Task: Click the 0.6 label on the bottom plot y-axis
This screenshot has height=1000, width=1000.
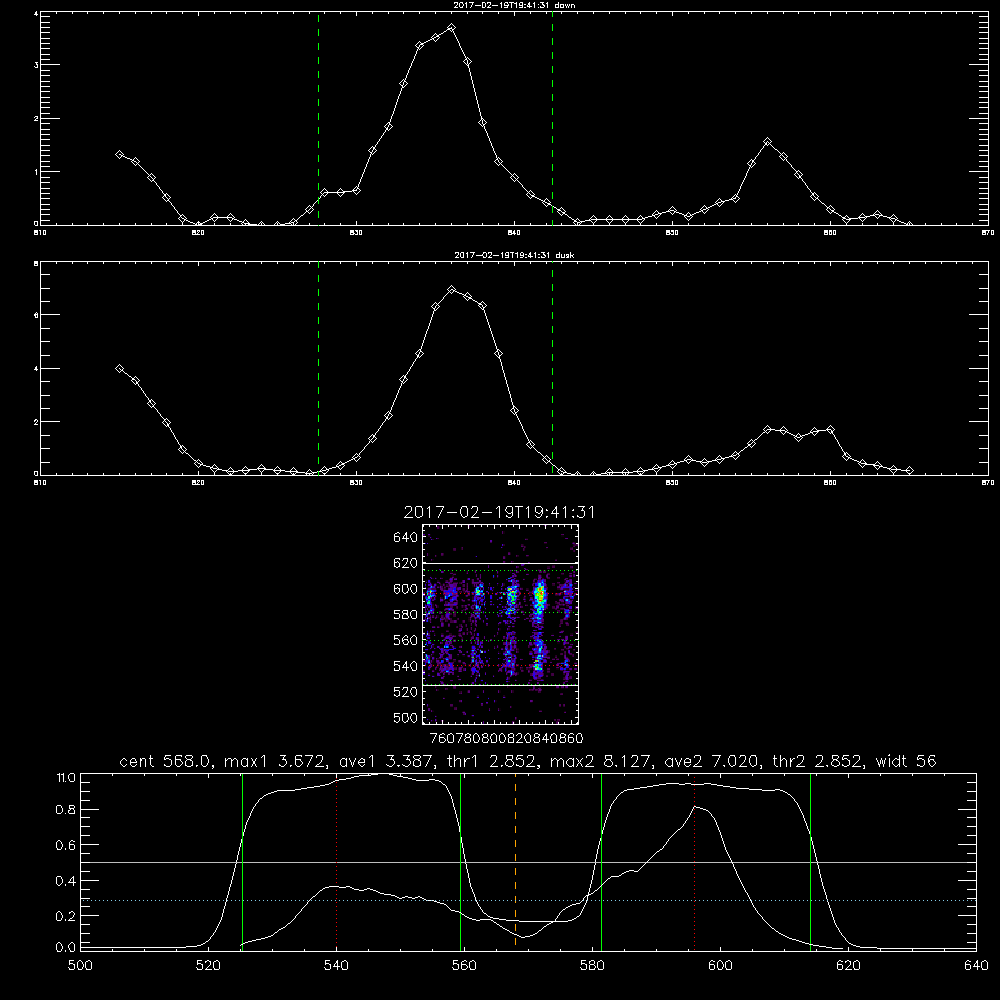Action: pyautogui.click(x=66, y=845)
